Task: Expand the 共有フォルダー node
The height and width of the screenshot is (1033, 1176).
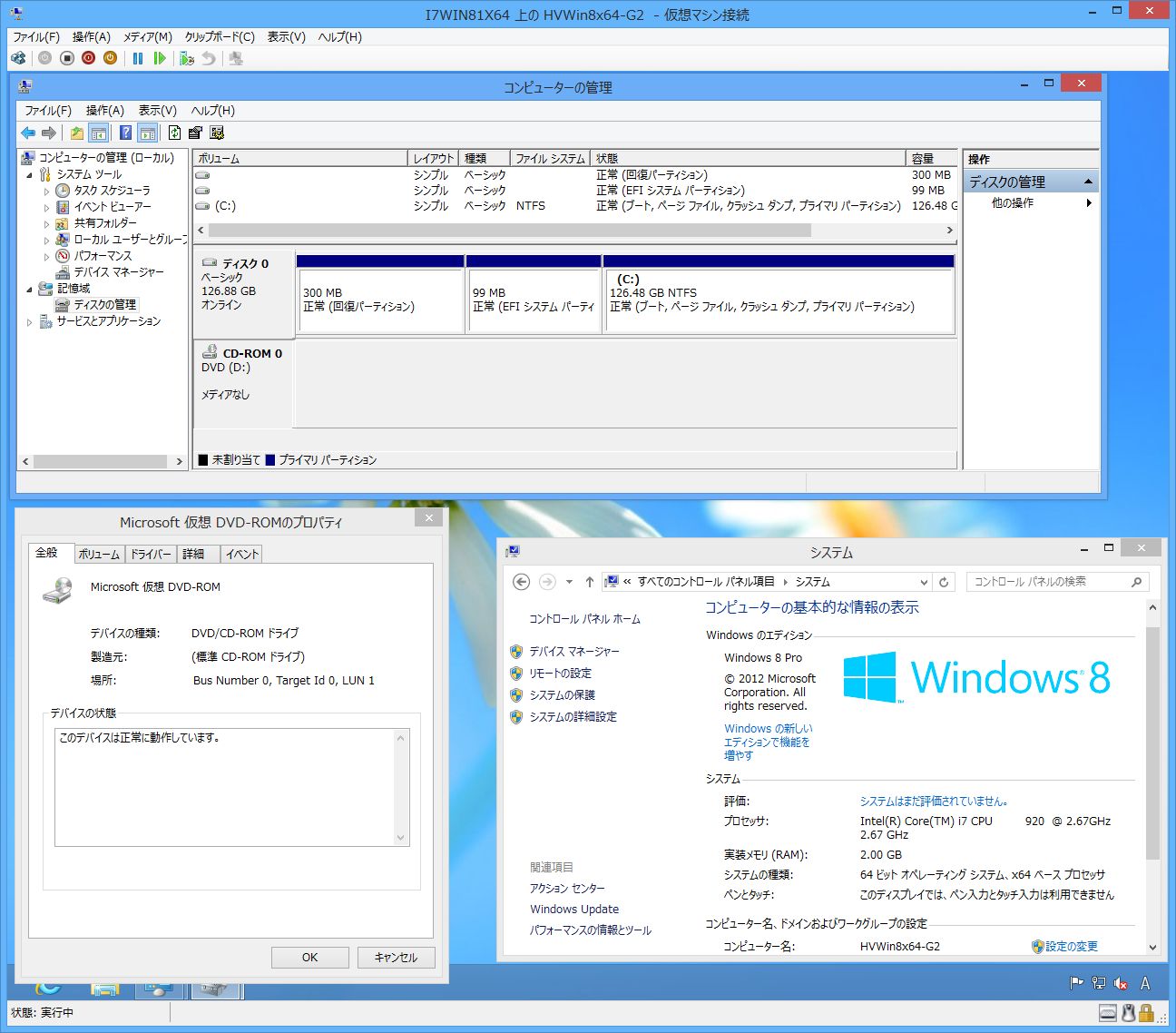Action: click(46, 224)
